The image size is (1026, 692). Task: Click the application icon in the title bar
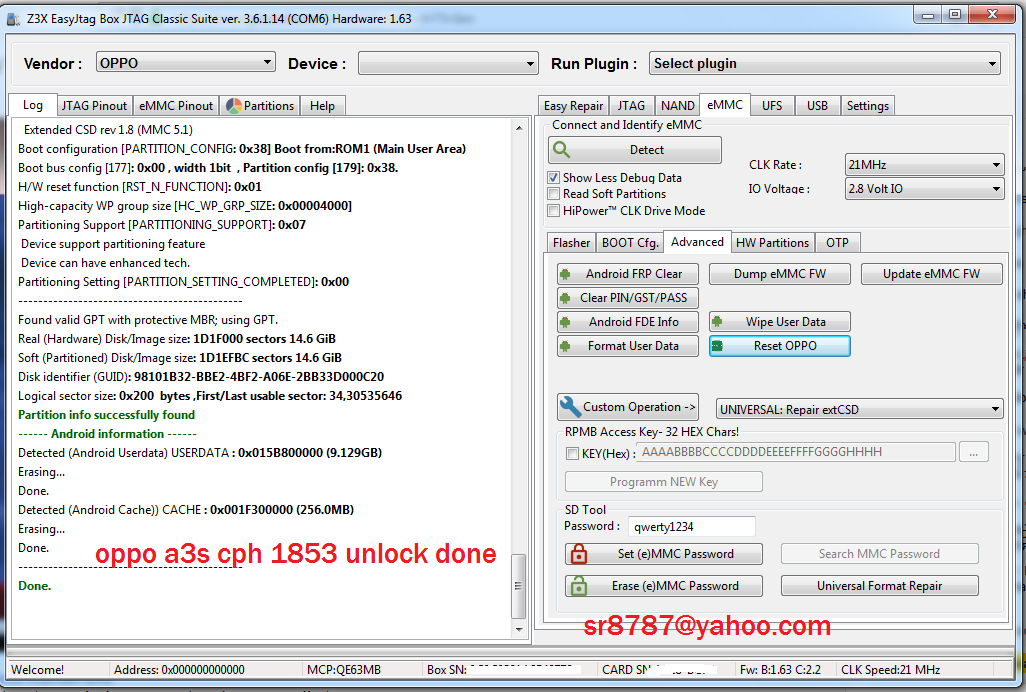click(13, 19)
